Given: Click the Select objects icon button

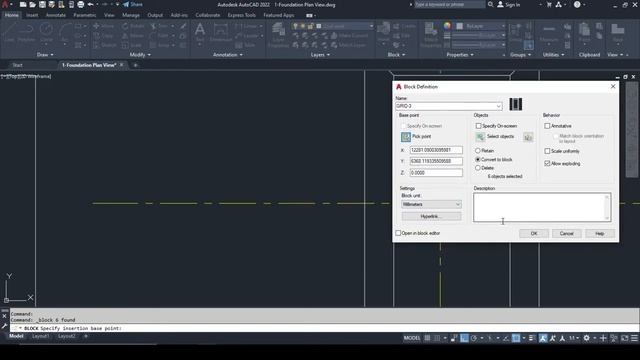Looking at the screenshot, I should pyautogui.click(x=480, y=137).
